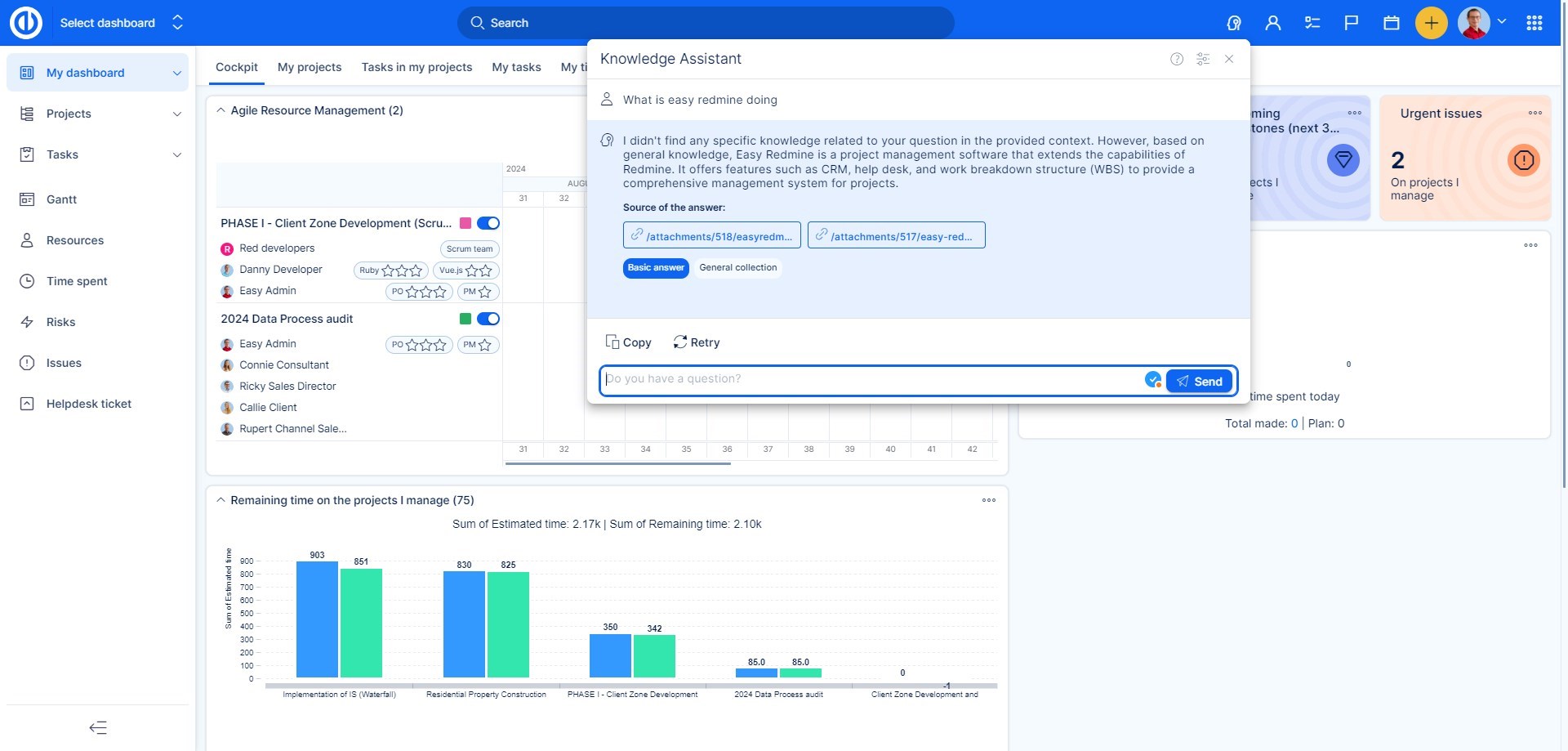Select the Basic answer option

(656, 268)
